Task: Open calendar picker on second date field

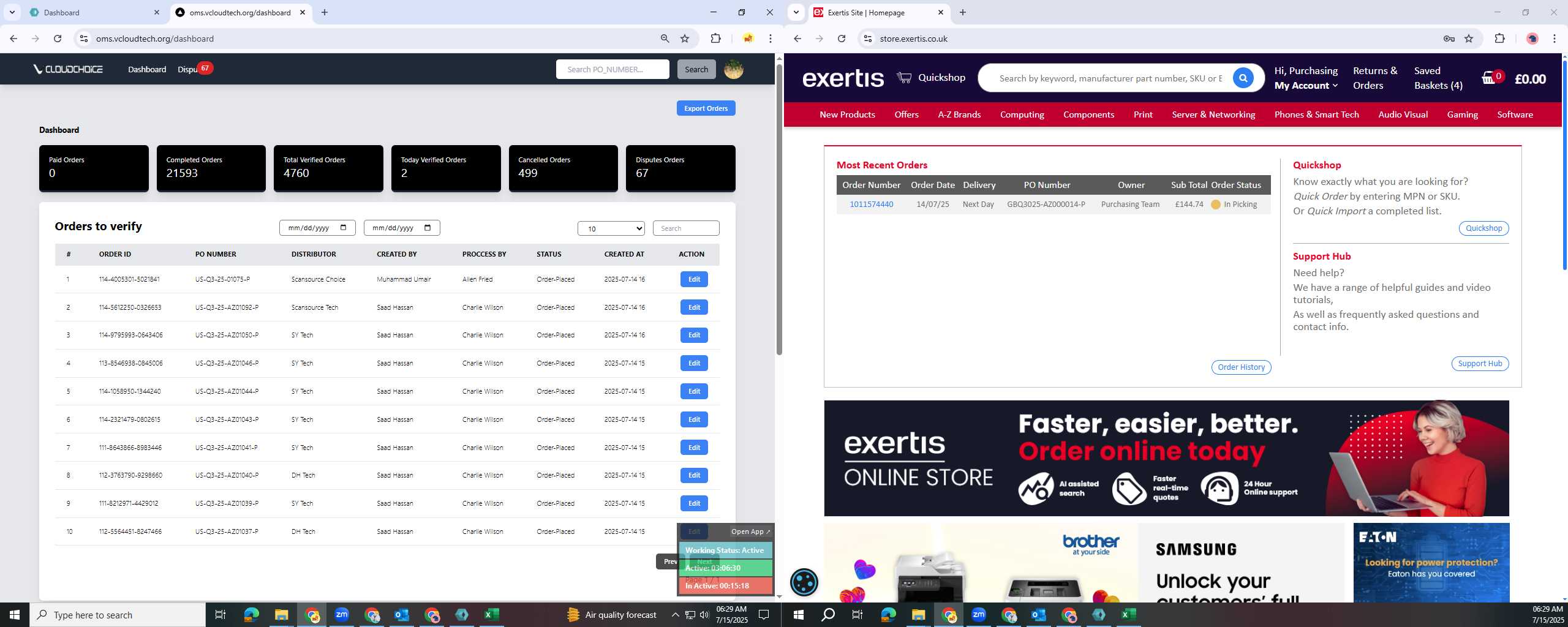Action: point(428,228)
